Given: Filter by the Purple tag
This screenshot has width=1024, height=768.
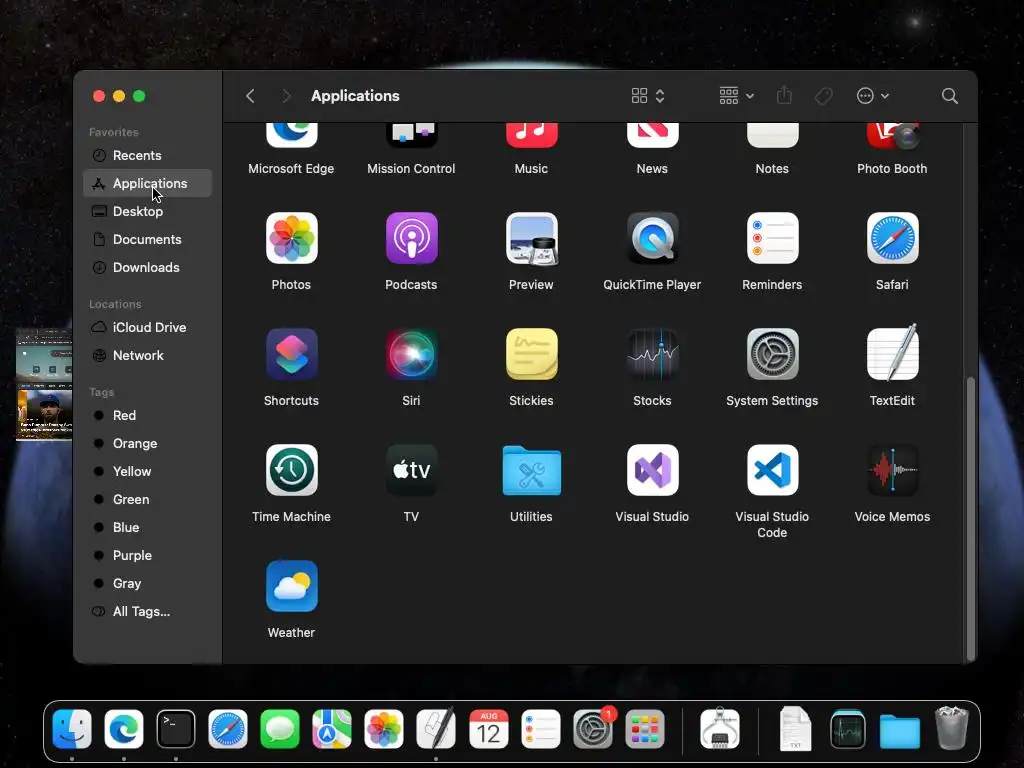Looking at the screenshot, I should coord(148,556).
